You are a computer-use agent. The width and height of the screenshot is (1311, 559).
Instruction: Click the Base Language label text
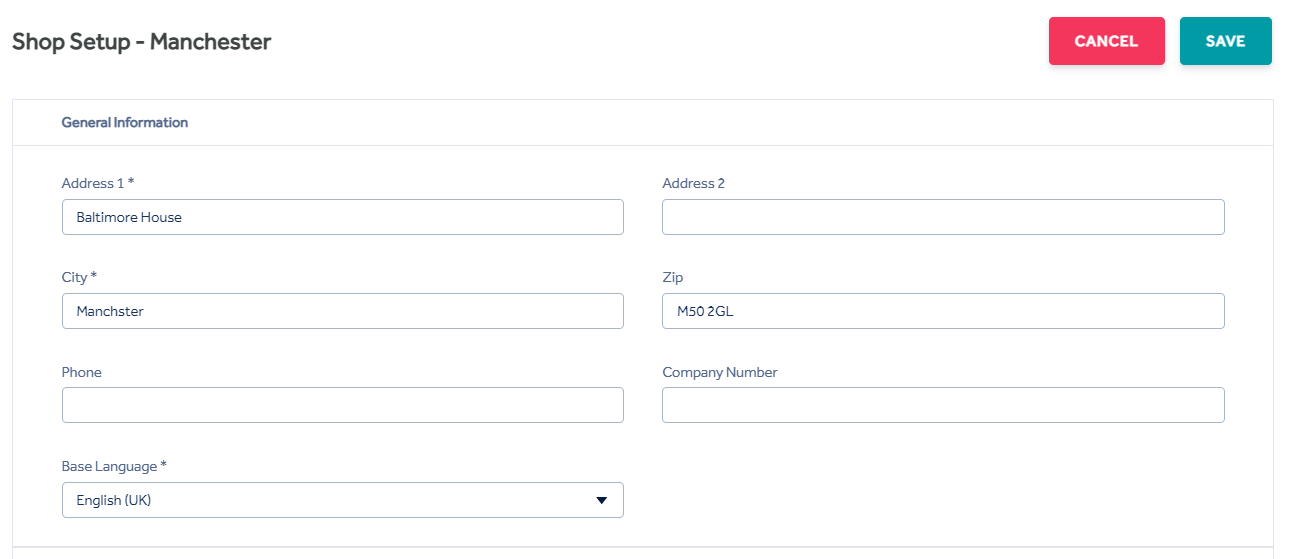tap(114, 466)
